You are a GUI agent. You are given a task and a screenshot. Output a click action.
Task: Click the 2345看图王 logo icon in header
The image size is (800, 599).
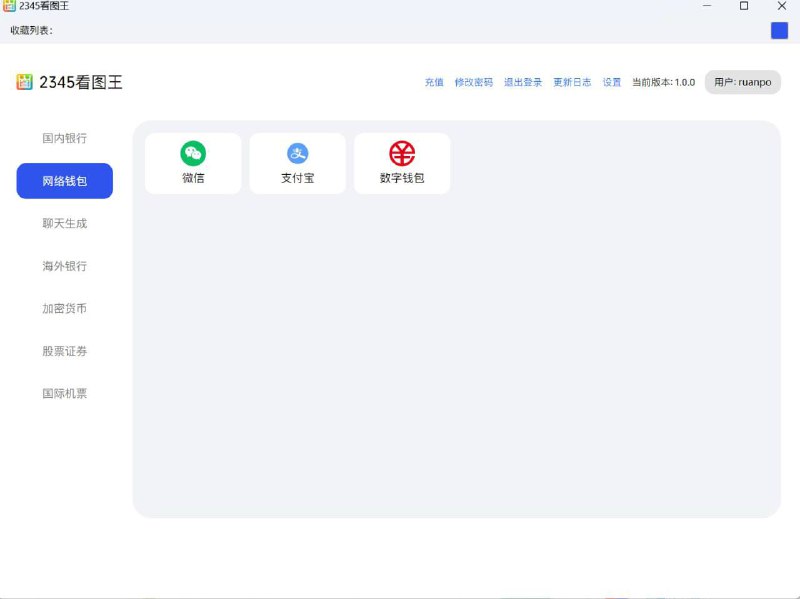click(24, 82)
